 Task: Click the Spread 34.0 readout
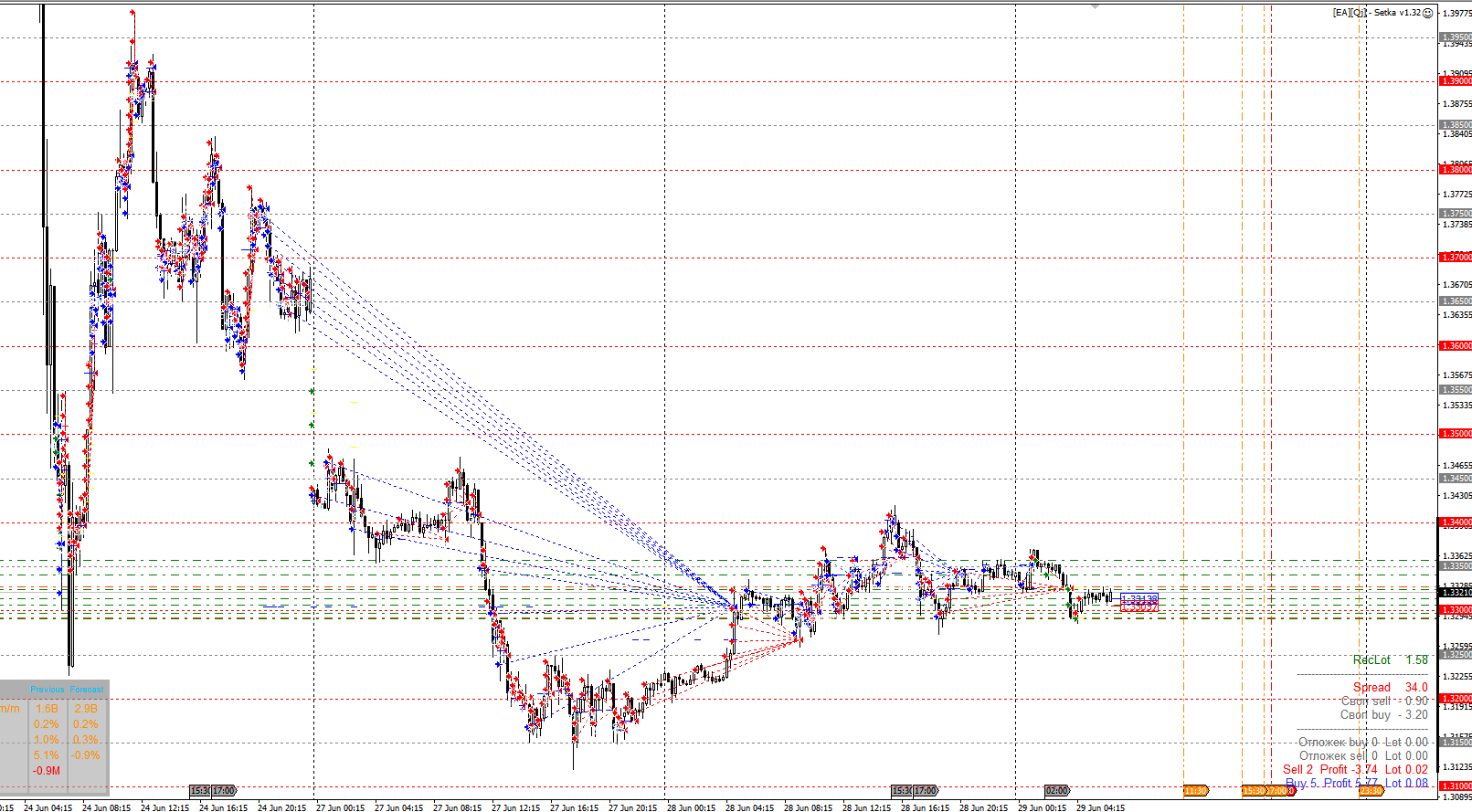coord(1390,687)
